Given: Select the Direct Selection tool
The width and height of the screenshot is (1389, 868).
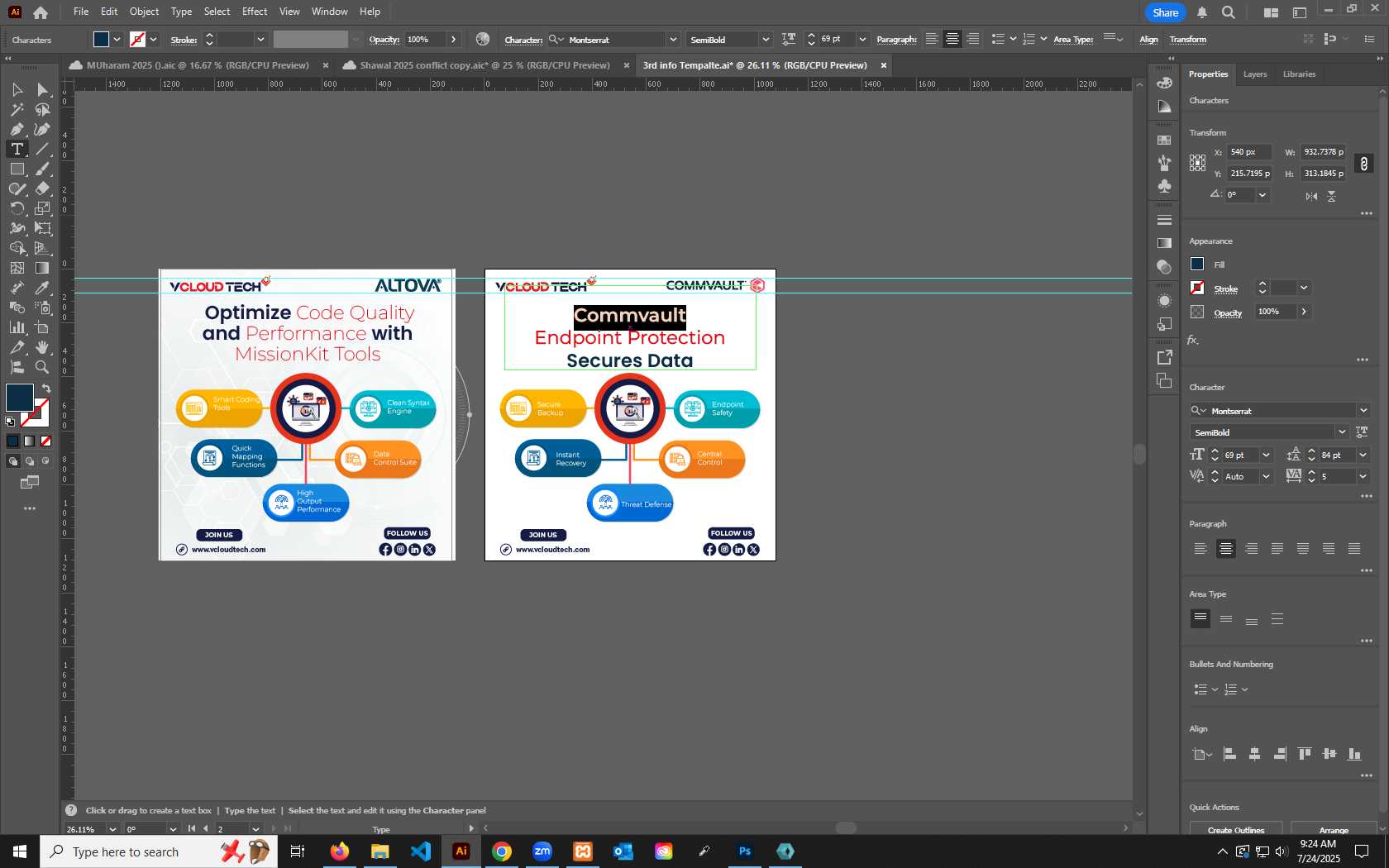Looking at the screenshot, I should 42,89.
